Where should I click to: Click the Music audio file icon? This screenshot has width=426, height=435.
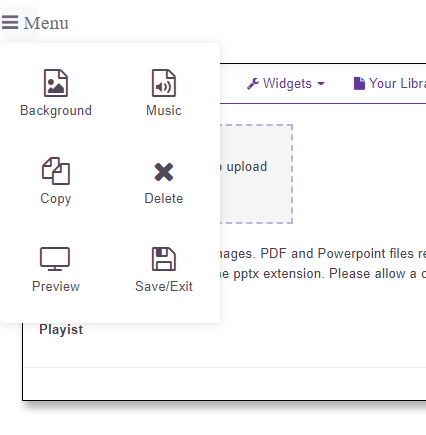click(x=164, y=83)
